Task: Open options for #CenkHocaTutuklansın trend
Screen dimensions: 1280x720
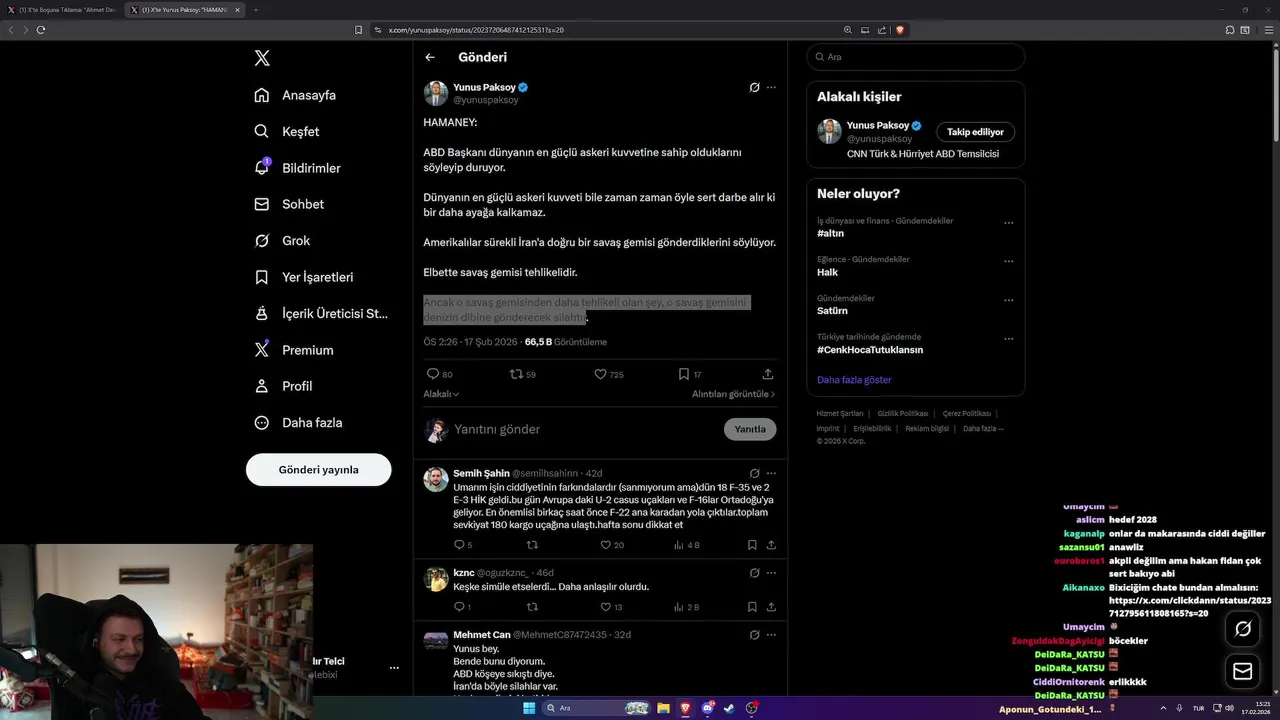Action: (1008, 339)
